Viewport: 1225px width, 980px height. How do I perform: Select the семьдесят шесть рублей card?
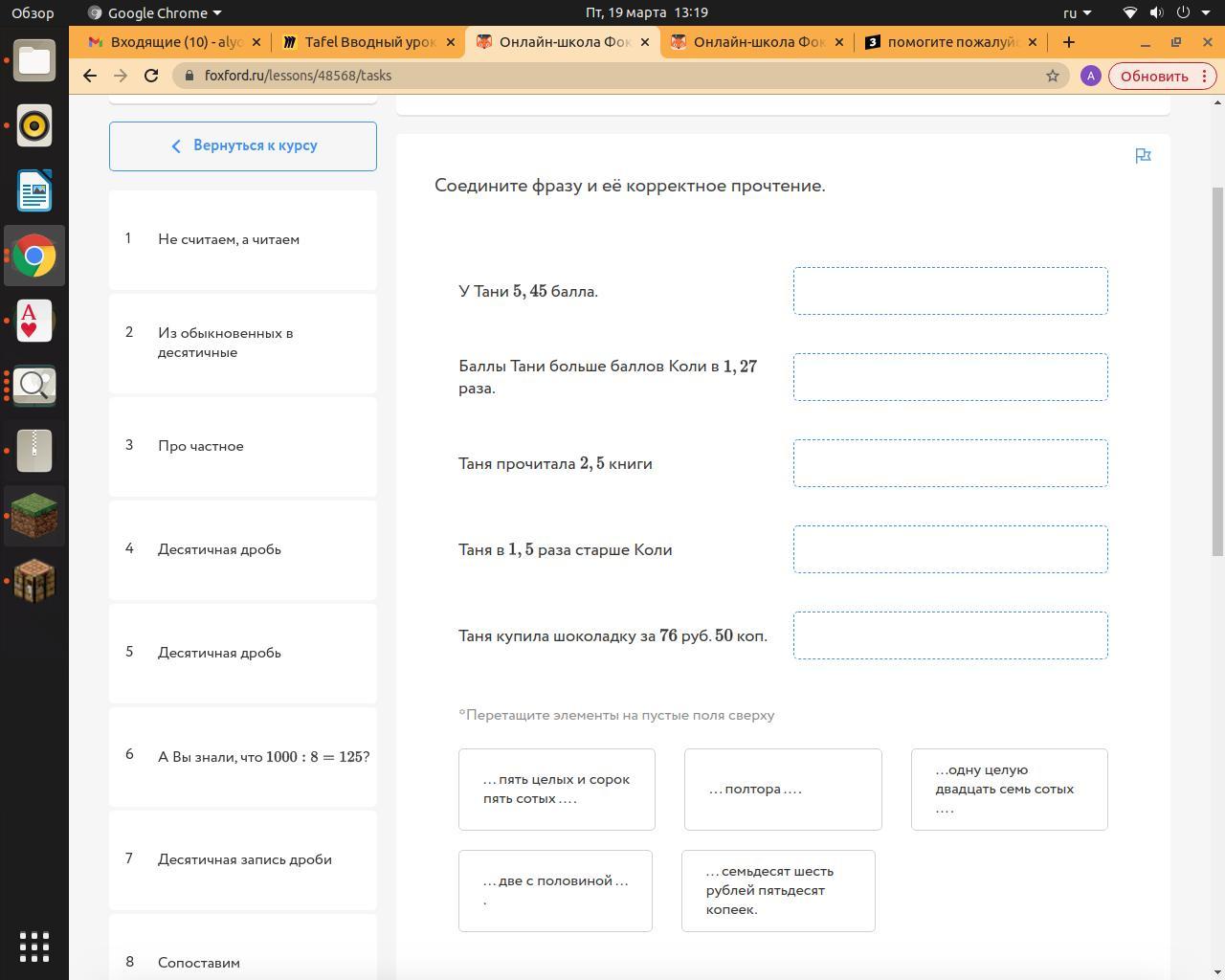(778, 891)
